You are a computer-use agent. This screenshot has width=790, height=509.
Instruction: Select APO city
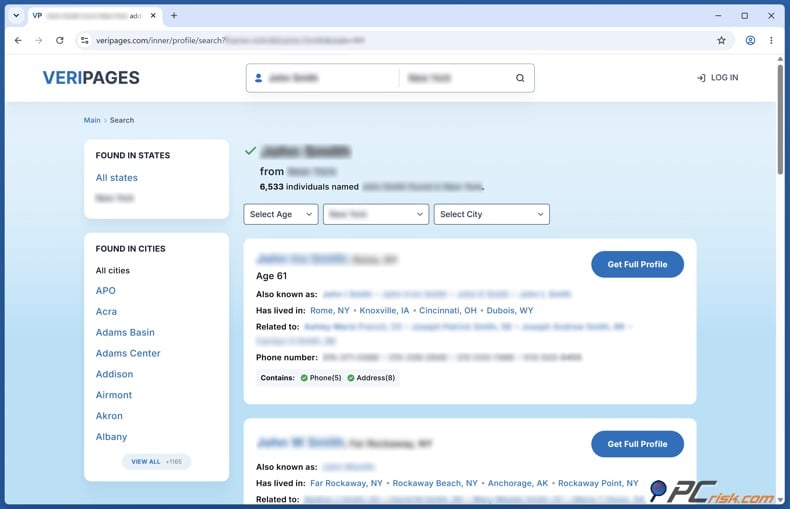click(105, 290)
